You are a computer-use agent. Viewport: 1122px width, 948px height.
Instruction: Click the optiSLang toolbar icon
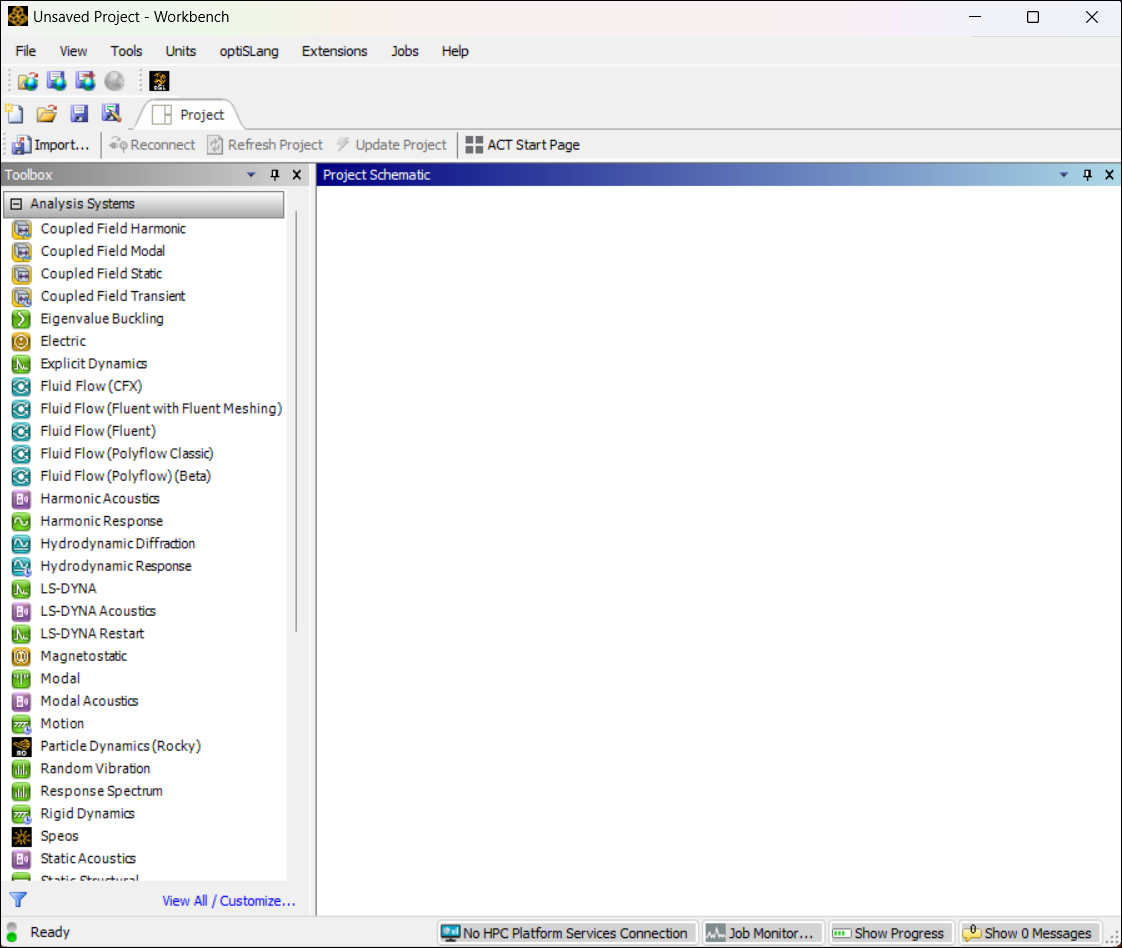[x=159, y=81]
